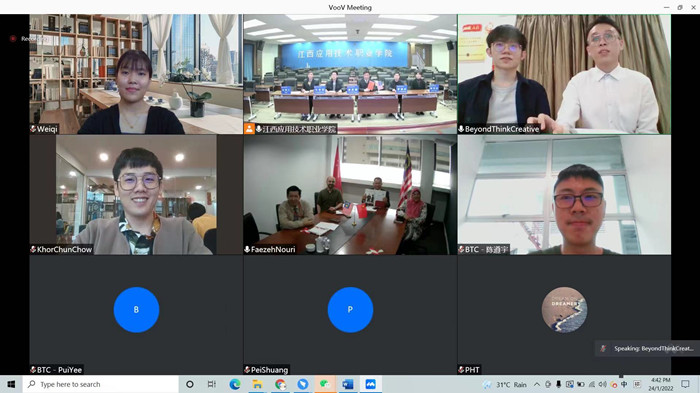Expand hidden system tray icons chevron

[x=537, y=384]
